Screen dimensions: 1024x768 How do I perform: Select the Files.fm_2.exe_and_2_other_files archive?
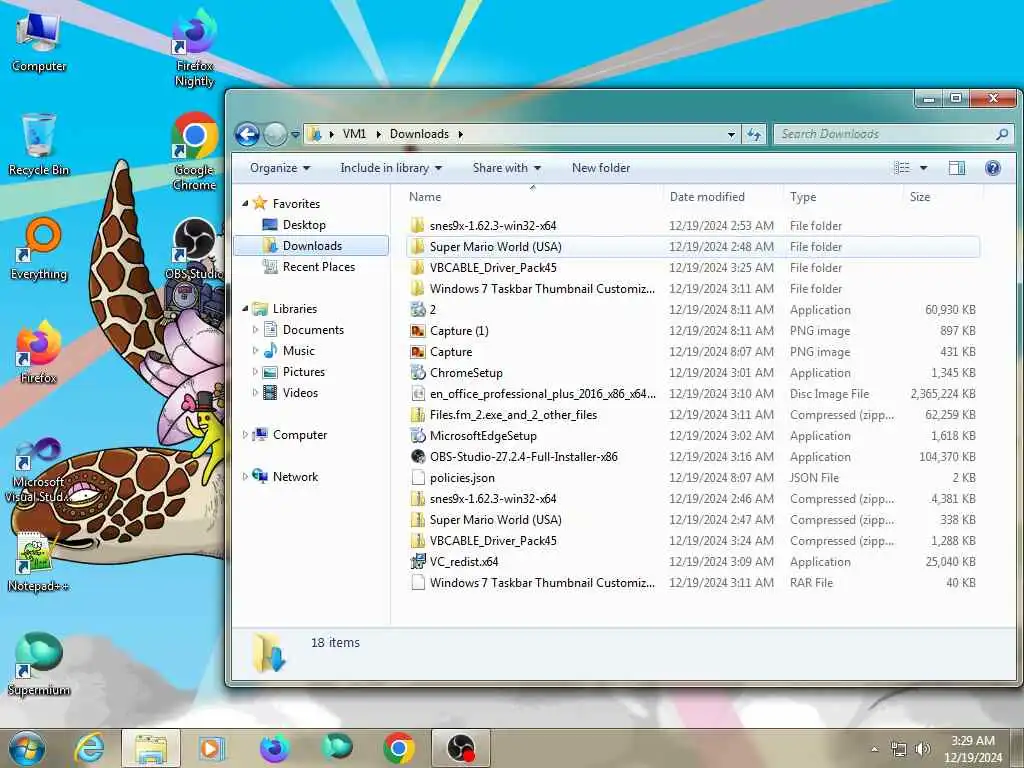[693, 415]
